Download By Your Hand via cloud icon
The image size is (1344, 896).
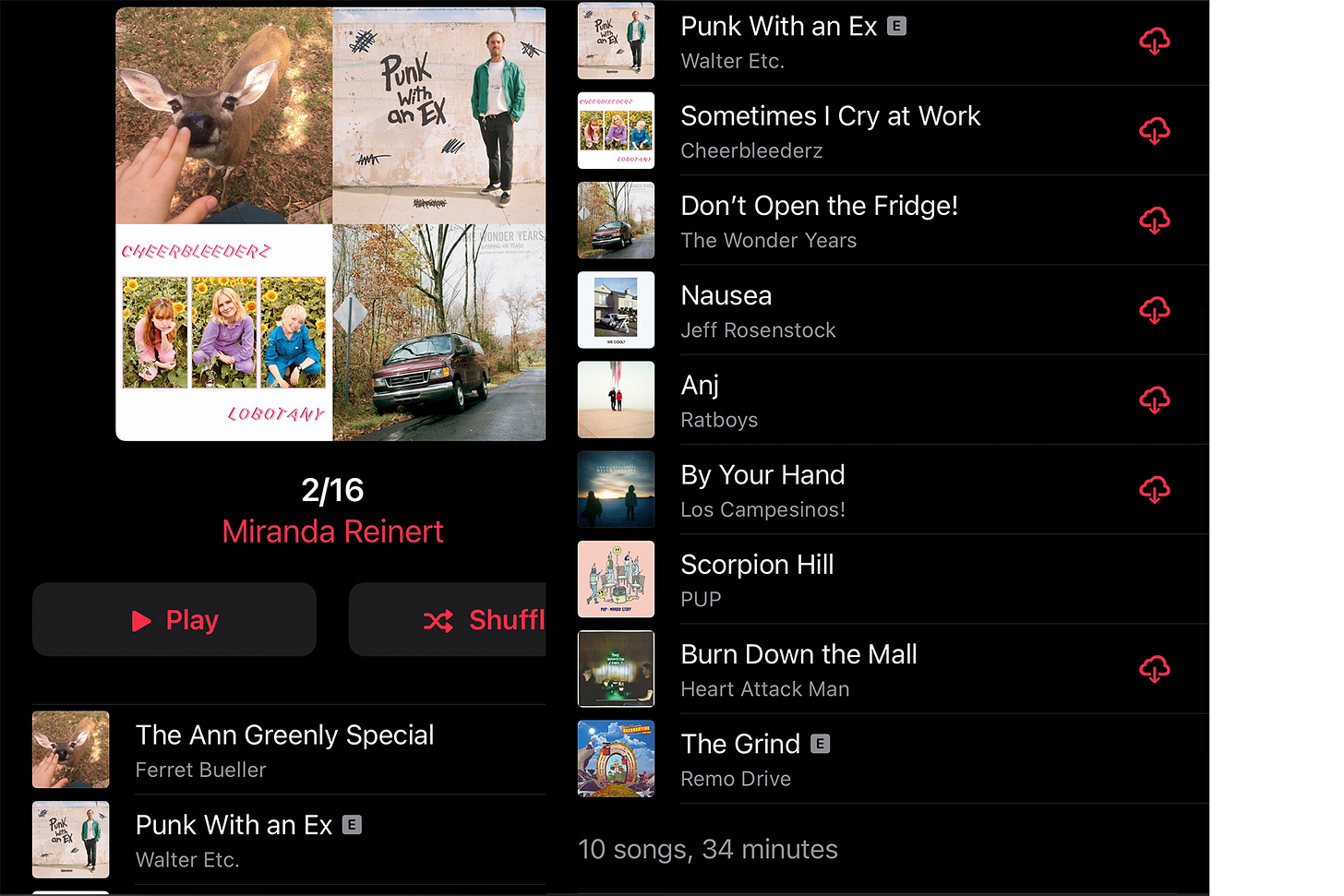coord(1154,489)
